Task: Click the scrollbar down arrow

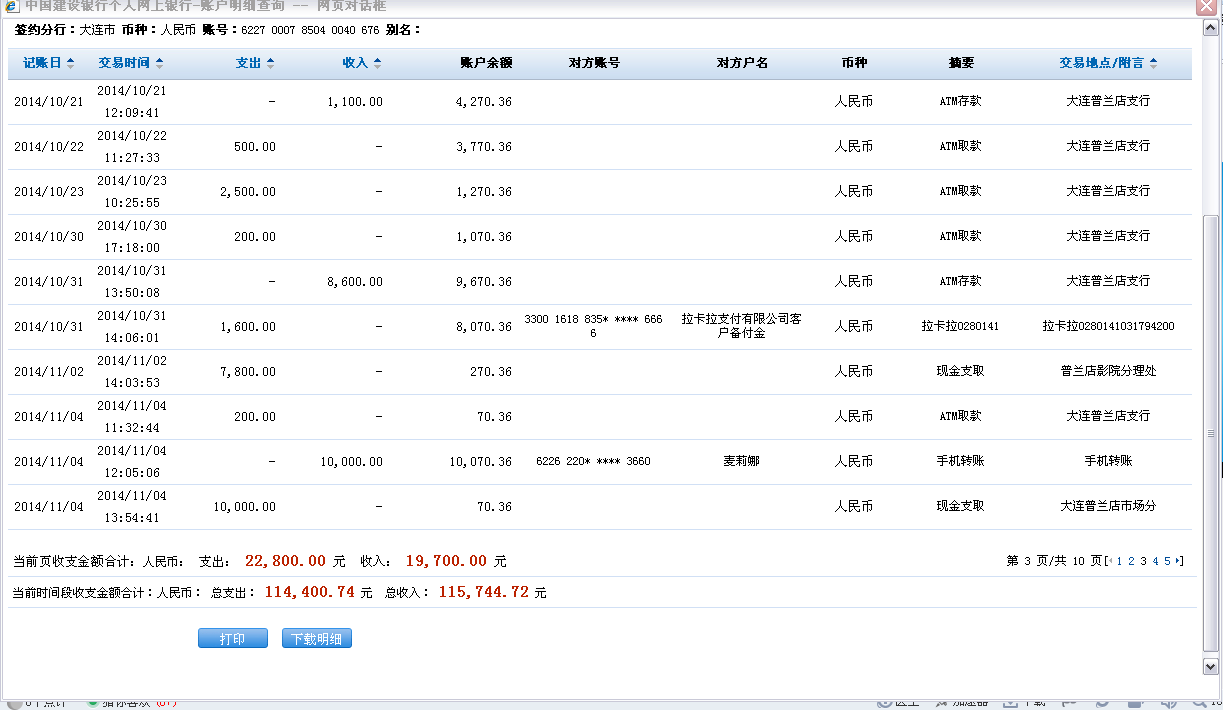Action: click(x=1210, y=666)
